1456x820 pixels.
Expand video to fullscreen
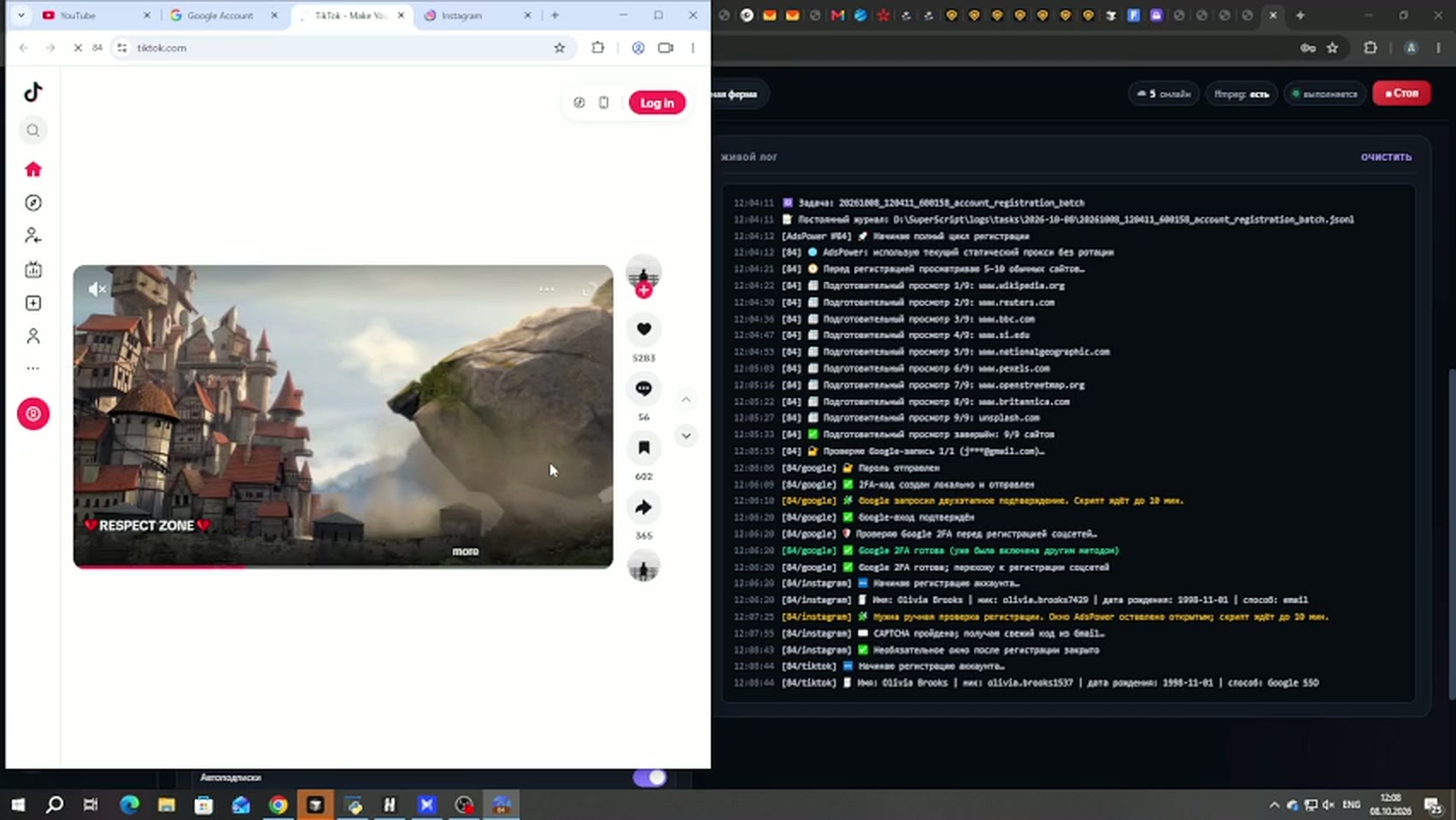[589, 290]
